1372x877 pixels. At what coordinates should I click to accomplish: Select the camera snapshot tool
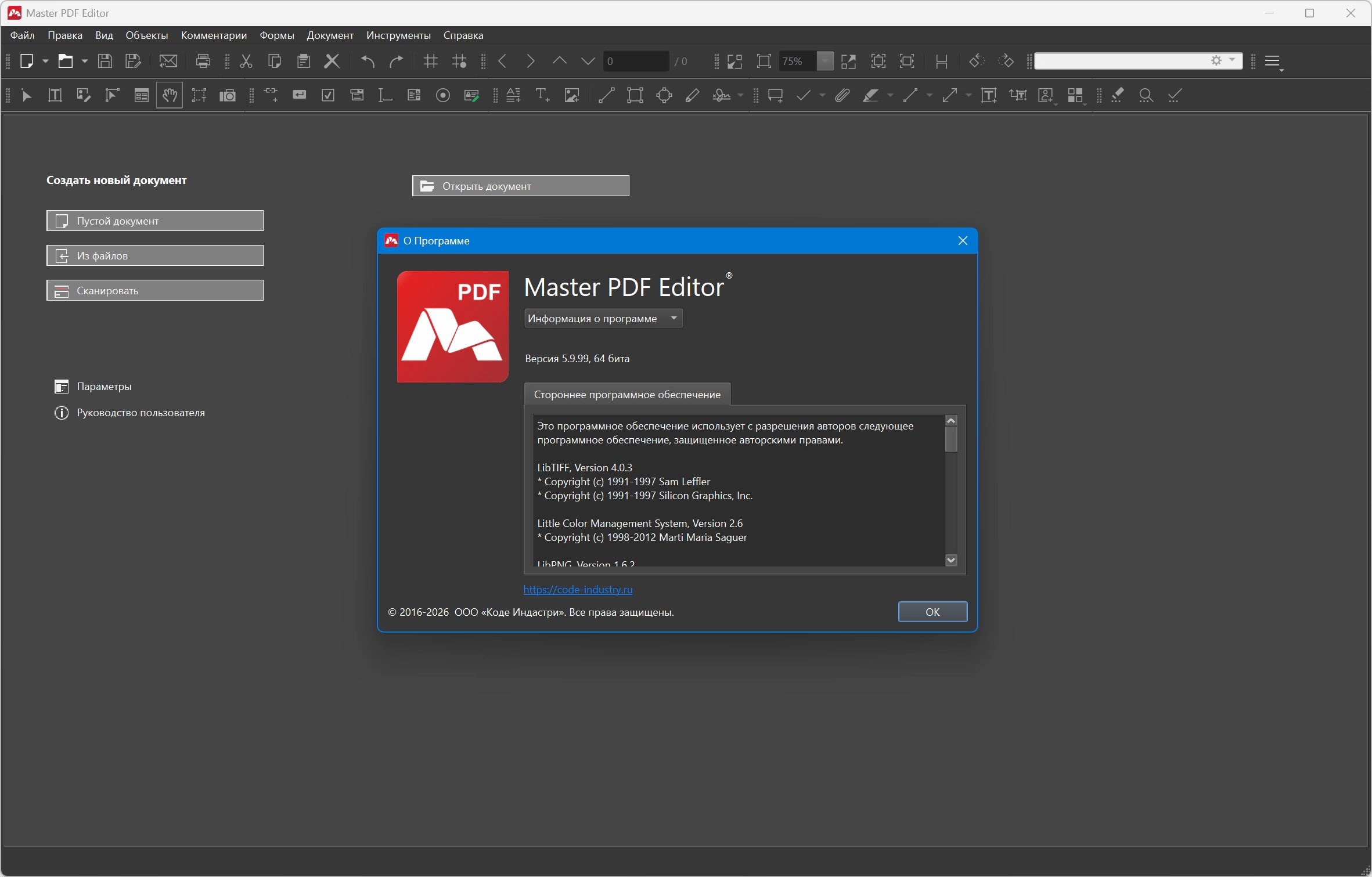[x=228, y=95]
